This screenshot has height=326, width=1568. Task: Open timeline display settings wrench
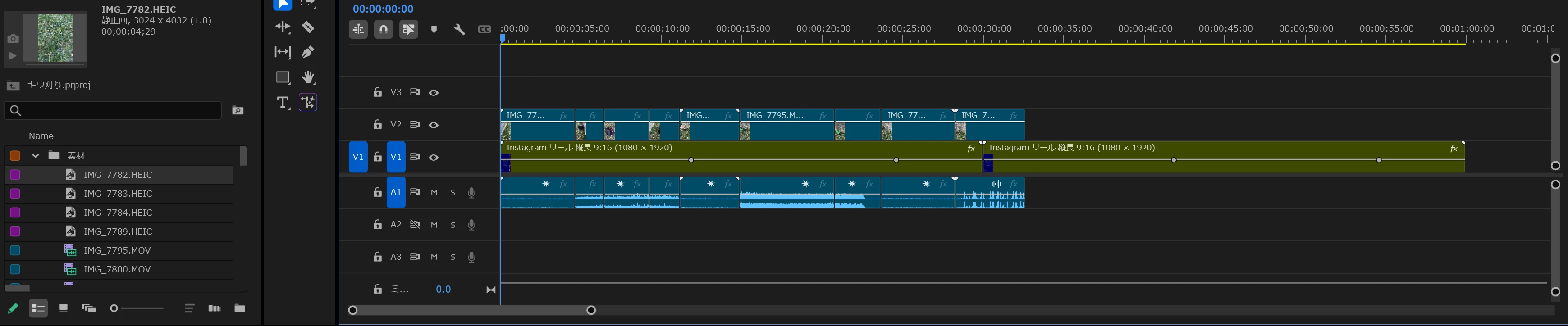(x=459, y=29)
